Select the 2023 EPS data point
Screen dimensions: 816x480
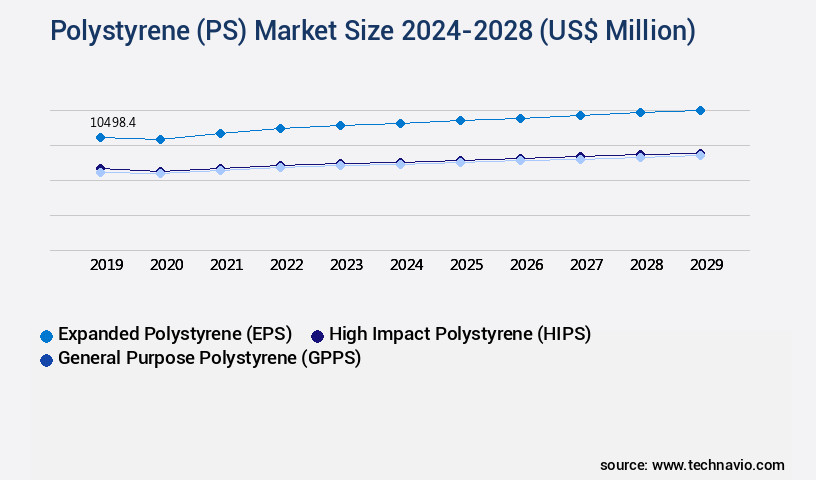pos(340,125)
